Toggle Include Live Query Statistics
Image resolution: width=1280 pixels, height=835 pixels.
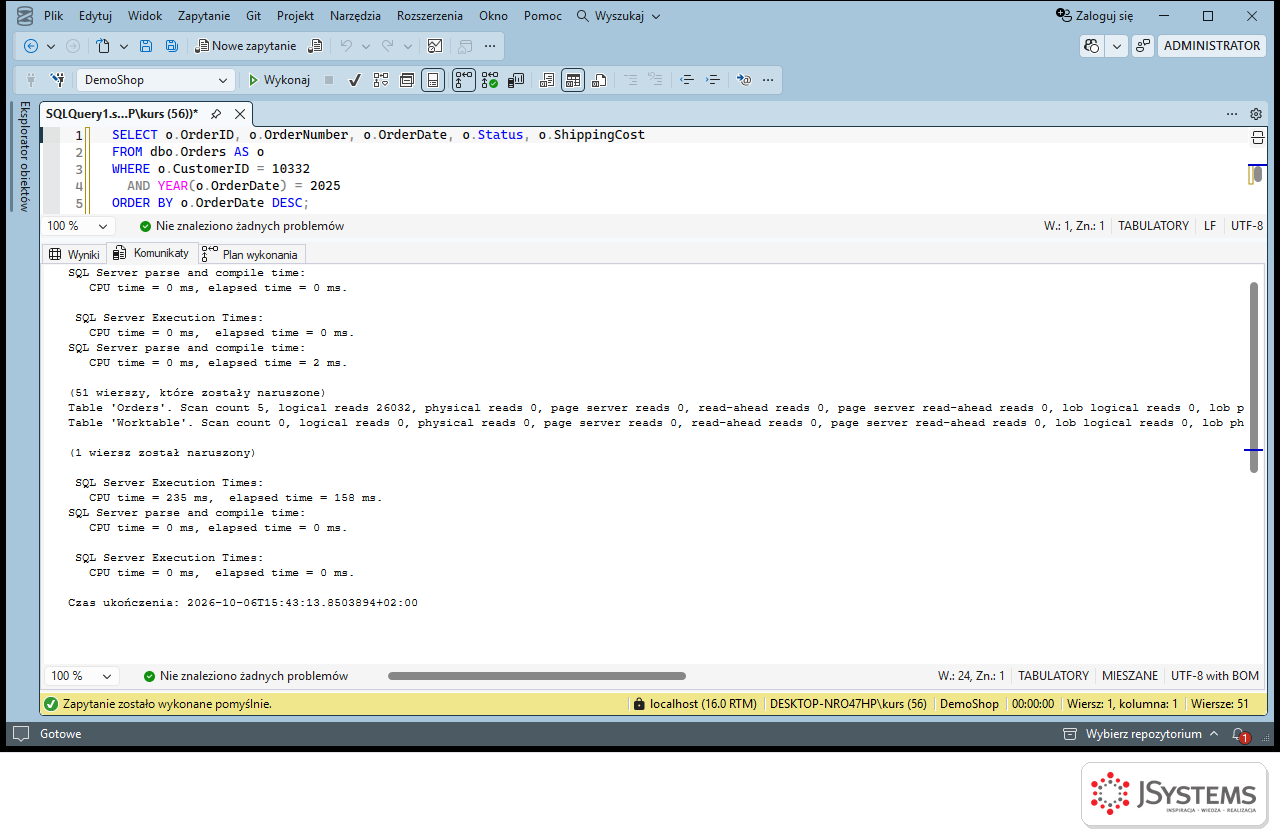(489, 80)
